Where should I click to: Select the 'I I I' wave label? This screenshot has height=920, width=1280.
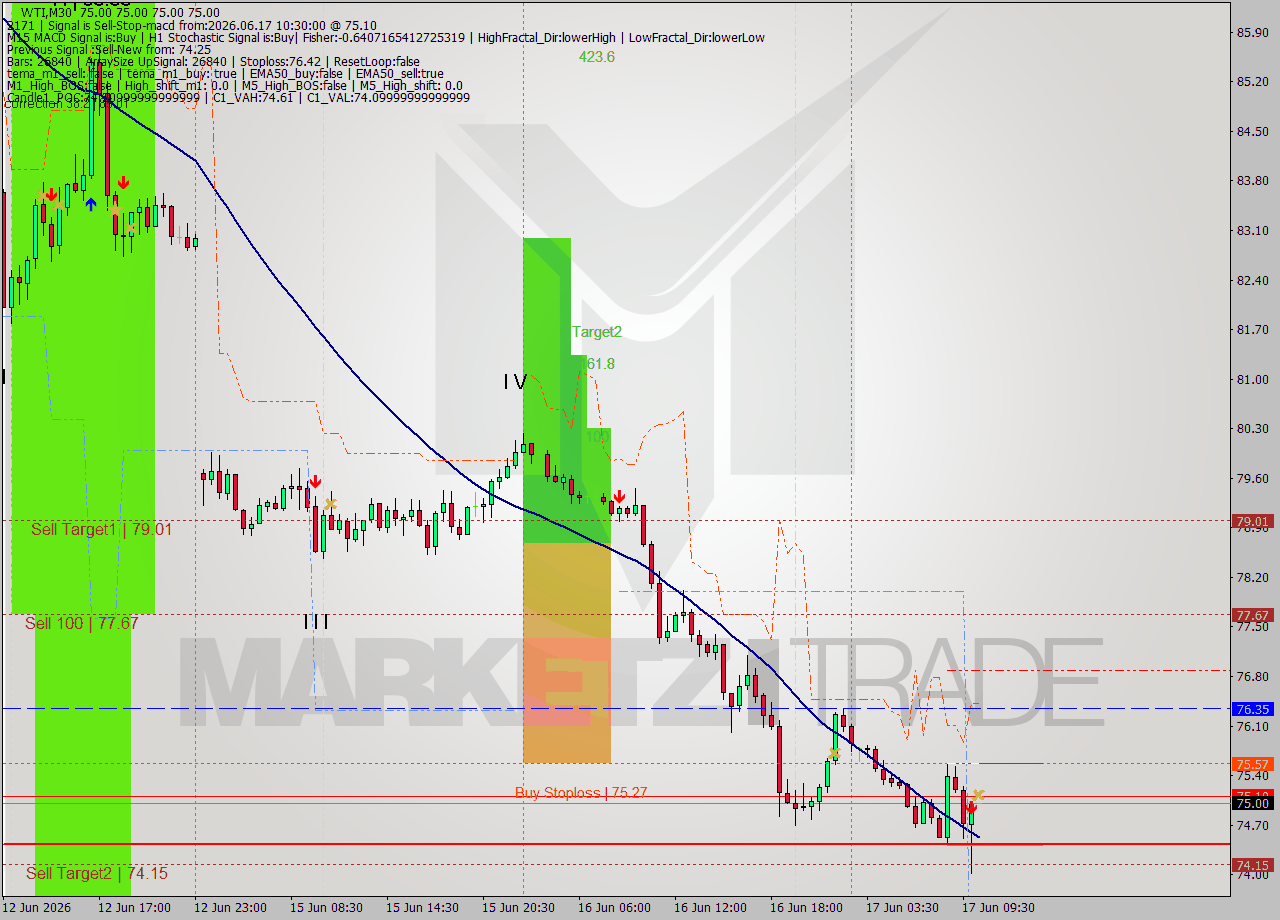[x=316, y=621]
